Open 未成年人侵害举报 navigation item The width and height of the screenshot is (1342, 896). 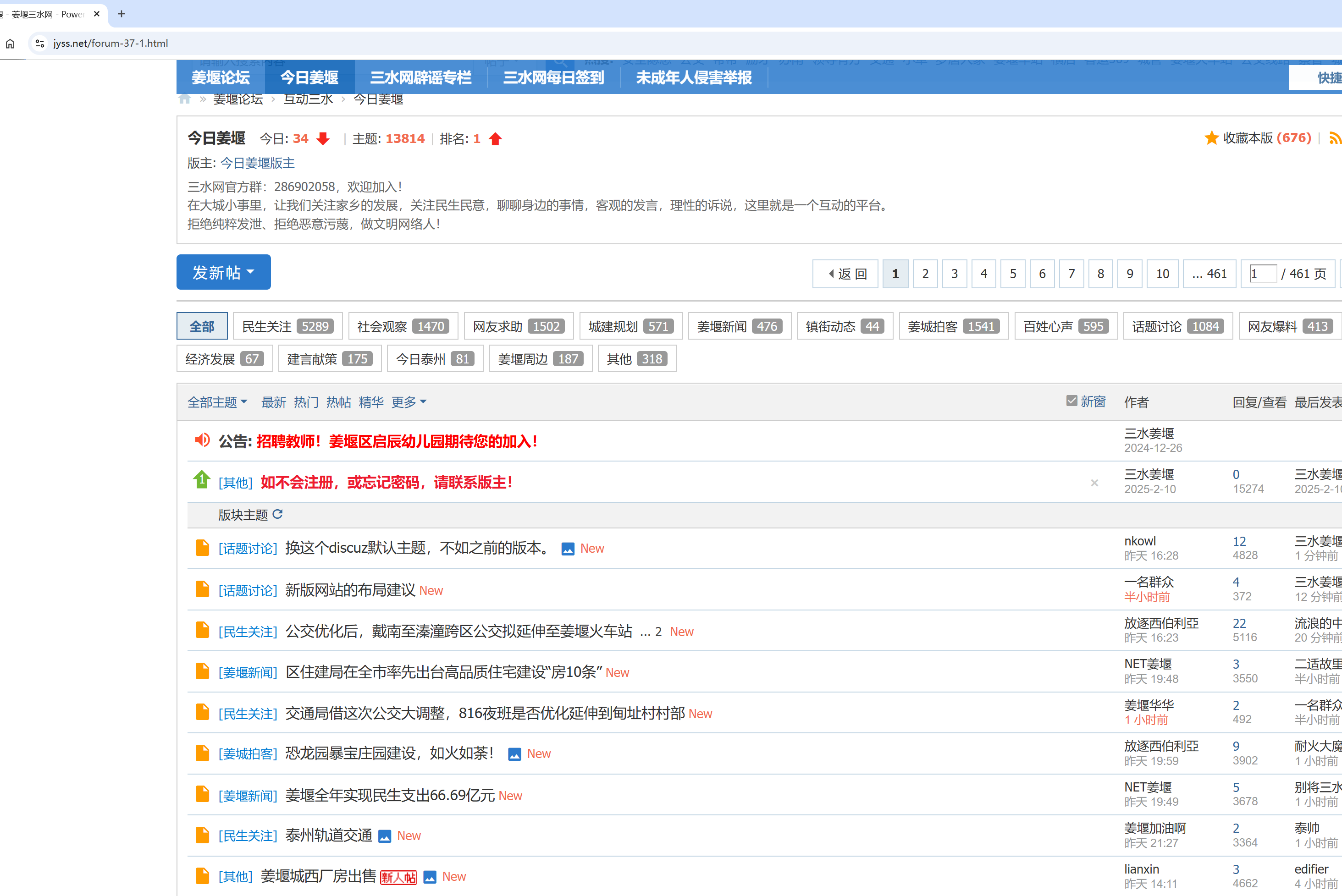click(694, 78)
